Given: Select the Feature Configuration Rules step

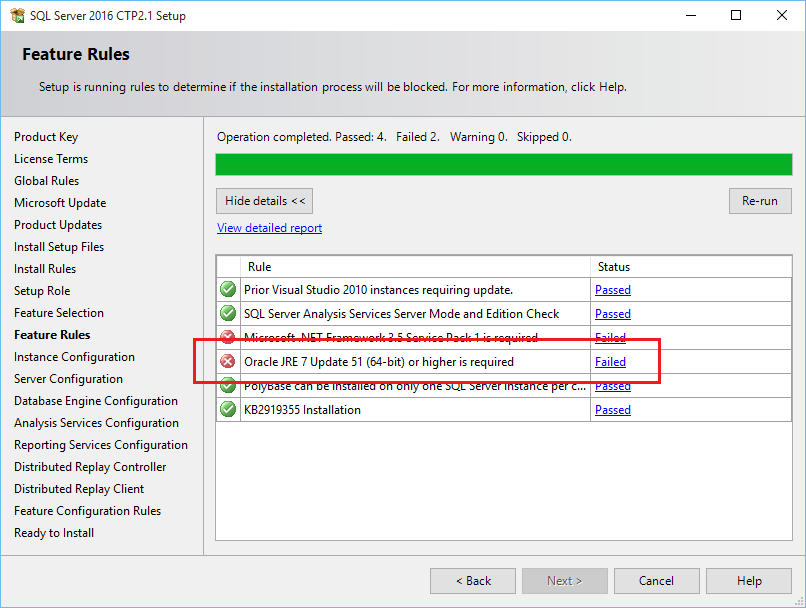Looking at the screenshot, I should (87, 511).
